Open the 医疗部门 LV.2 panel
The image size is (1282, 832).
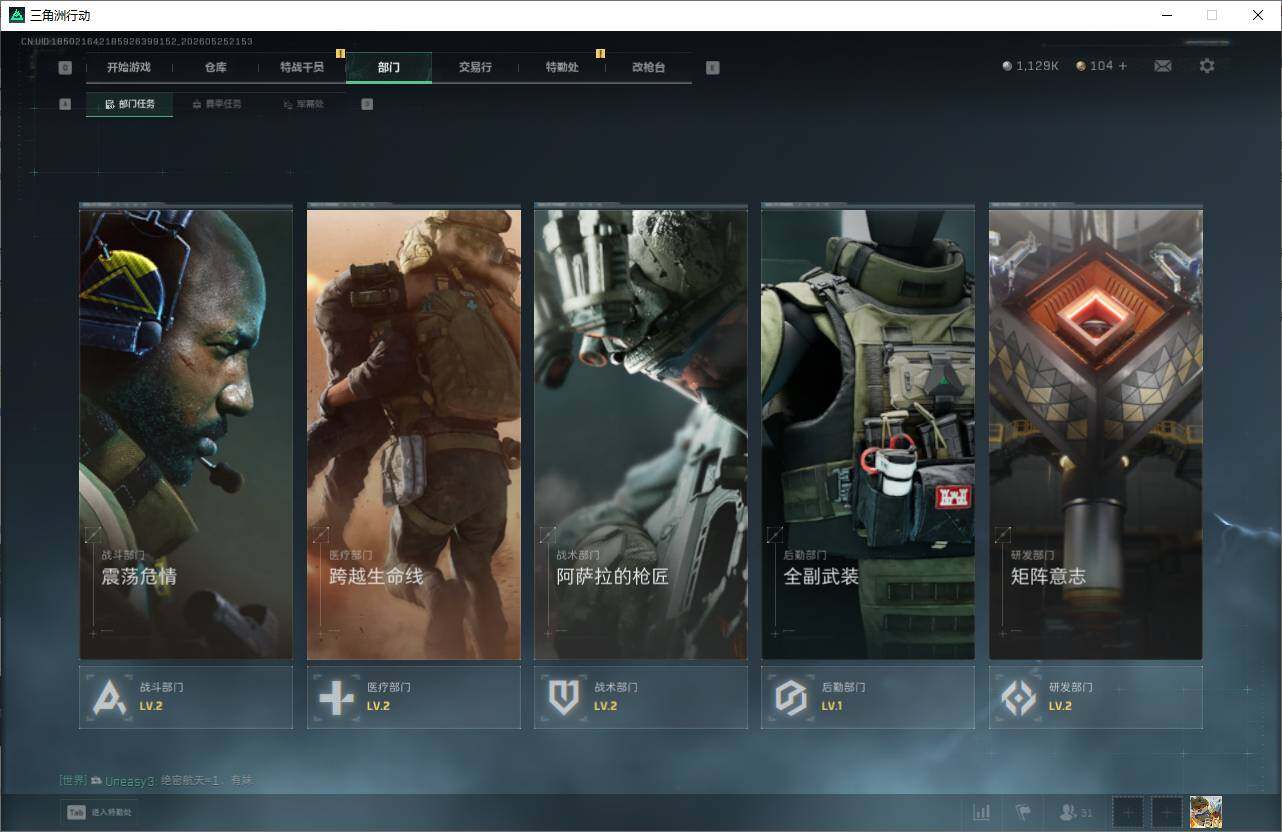point(414,697)
